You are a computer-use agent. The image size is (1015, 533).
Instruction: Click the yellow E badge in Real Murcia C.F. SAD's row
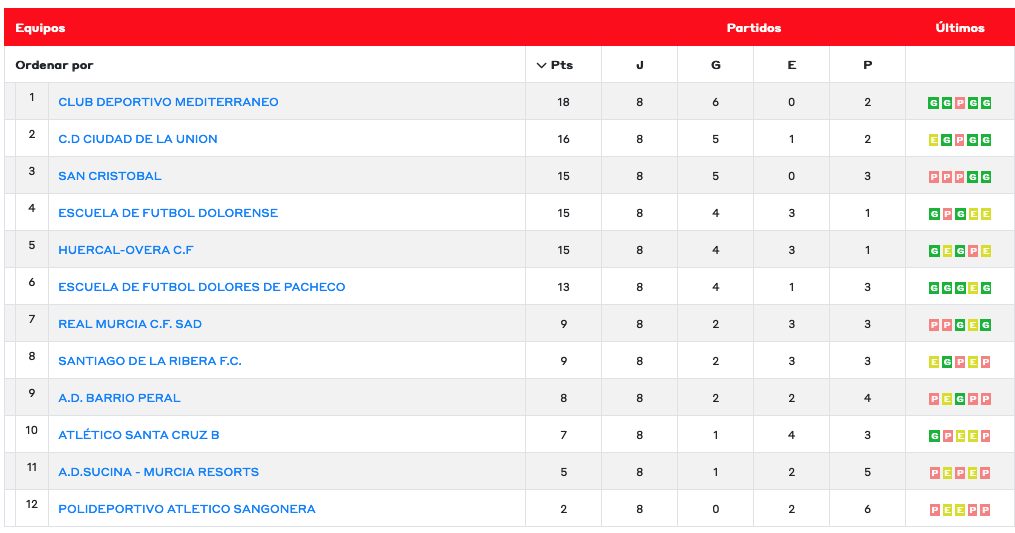pyautogui.click(x=972, y=325)
